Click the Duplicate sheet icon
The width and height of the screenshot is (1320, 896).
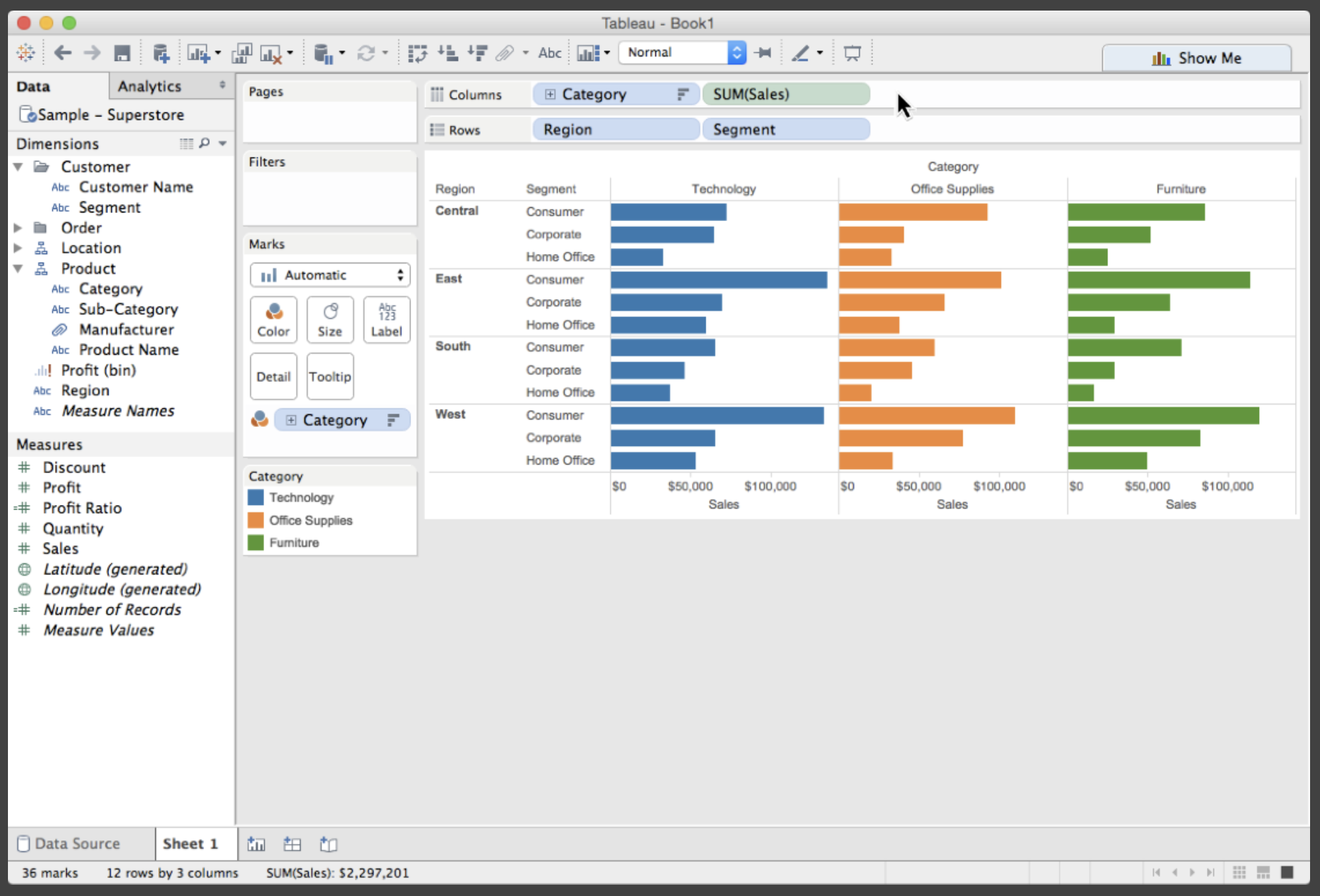click(x=242, y=53)
